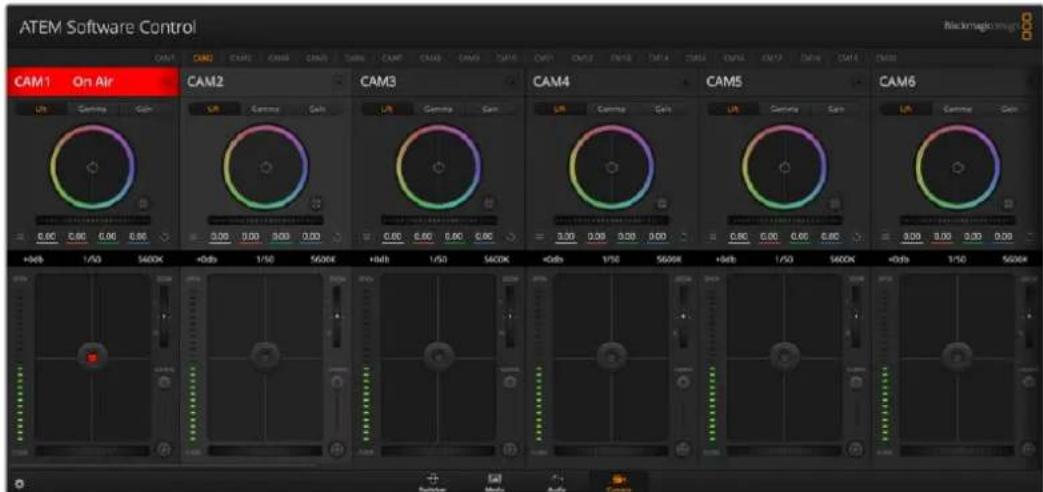Trigger CAM3 auto focus round button
The width and height of the screenshot is (1043, 492).
click(x=510, y=450)
